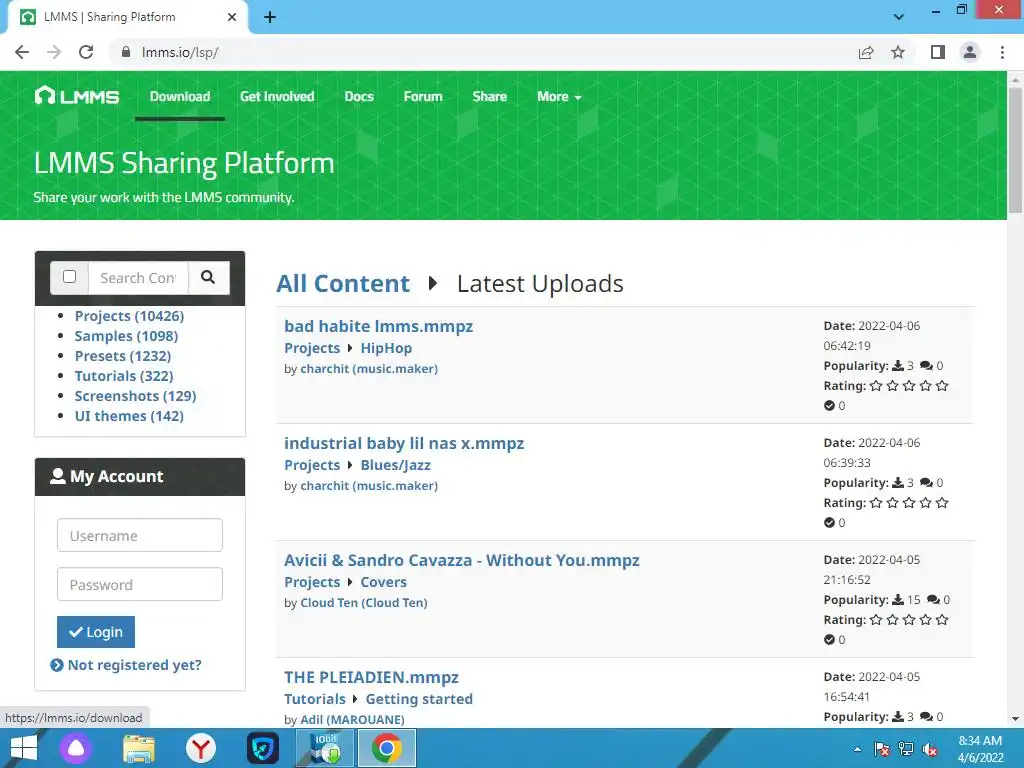This screenshot has height=768, width=1024.
Task: Open bad habite lmms.mmpz project
Action: click(x=379, y=327)
